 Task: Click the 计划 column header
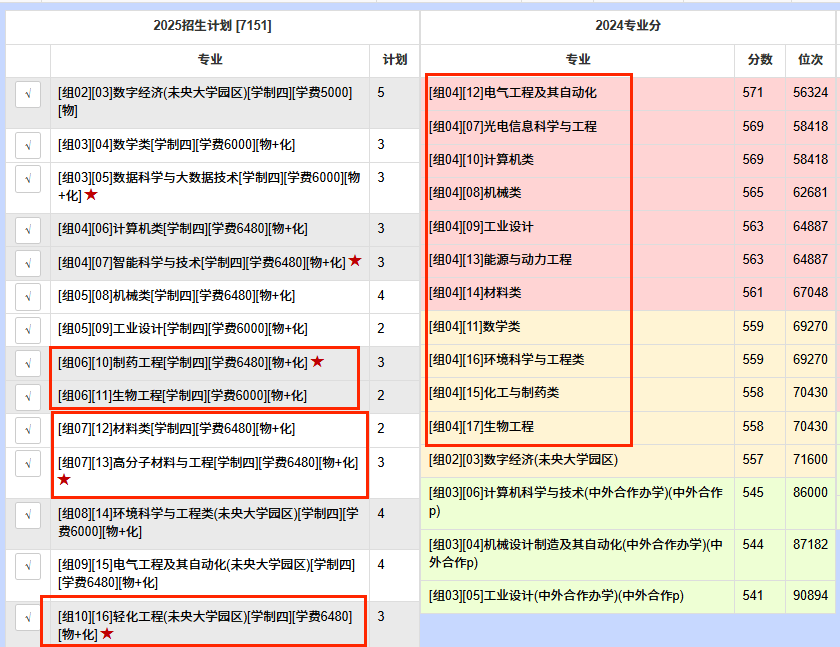[x=395, y=59]
